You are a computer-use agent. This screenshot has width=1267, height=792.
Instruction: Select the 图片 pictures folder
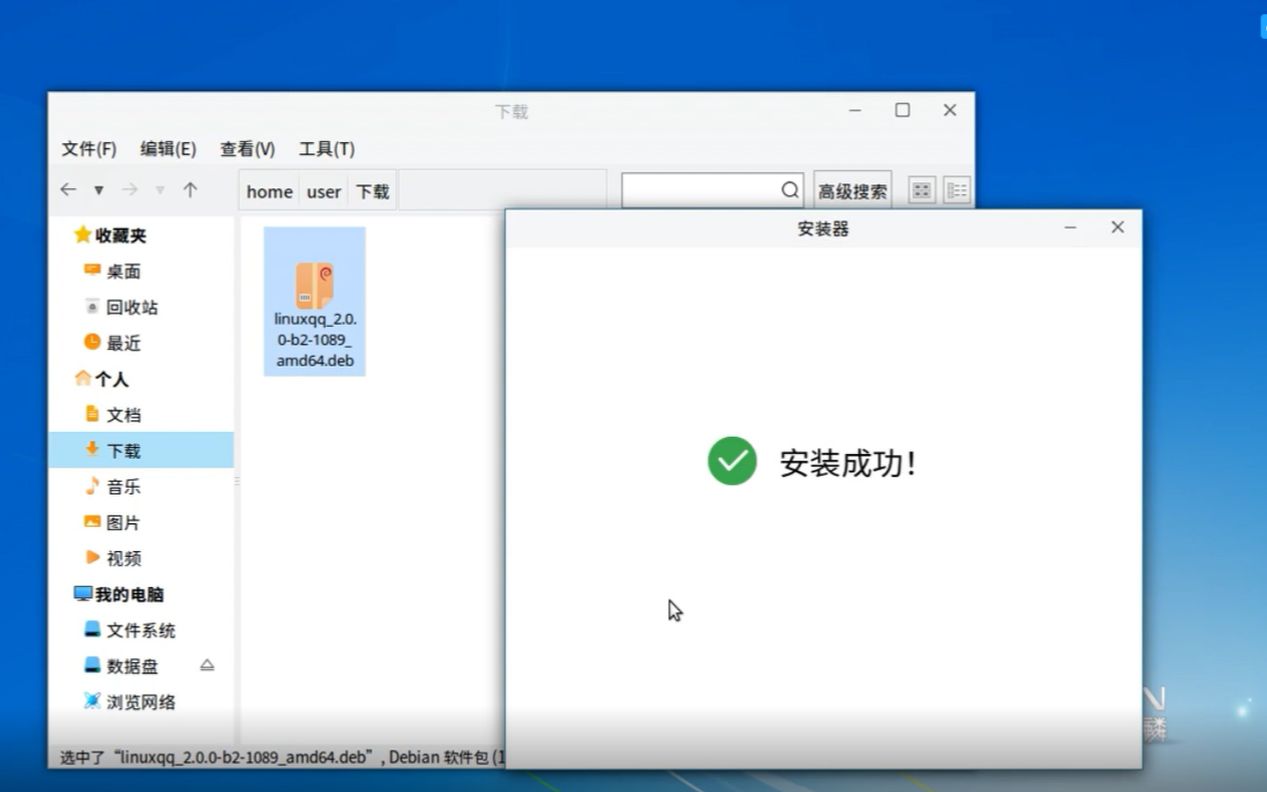[x=124, y=522]
